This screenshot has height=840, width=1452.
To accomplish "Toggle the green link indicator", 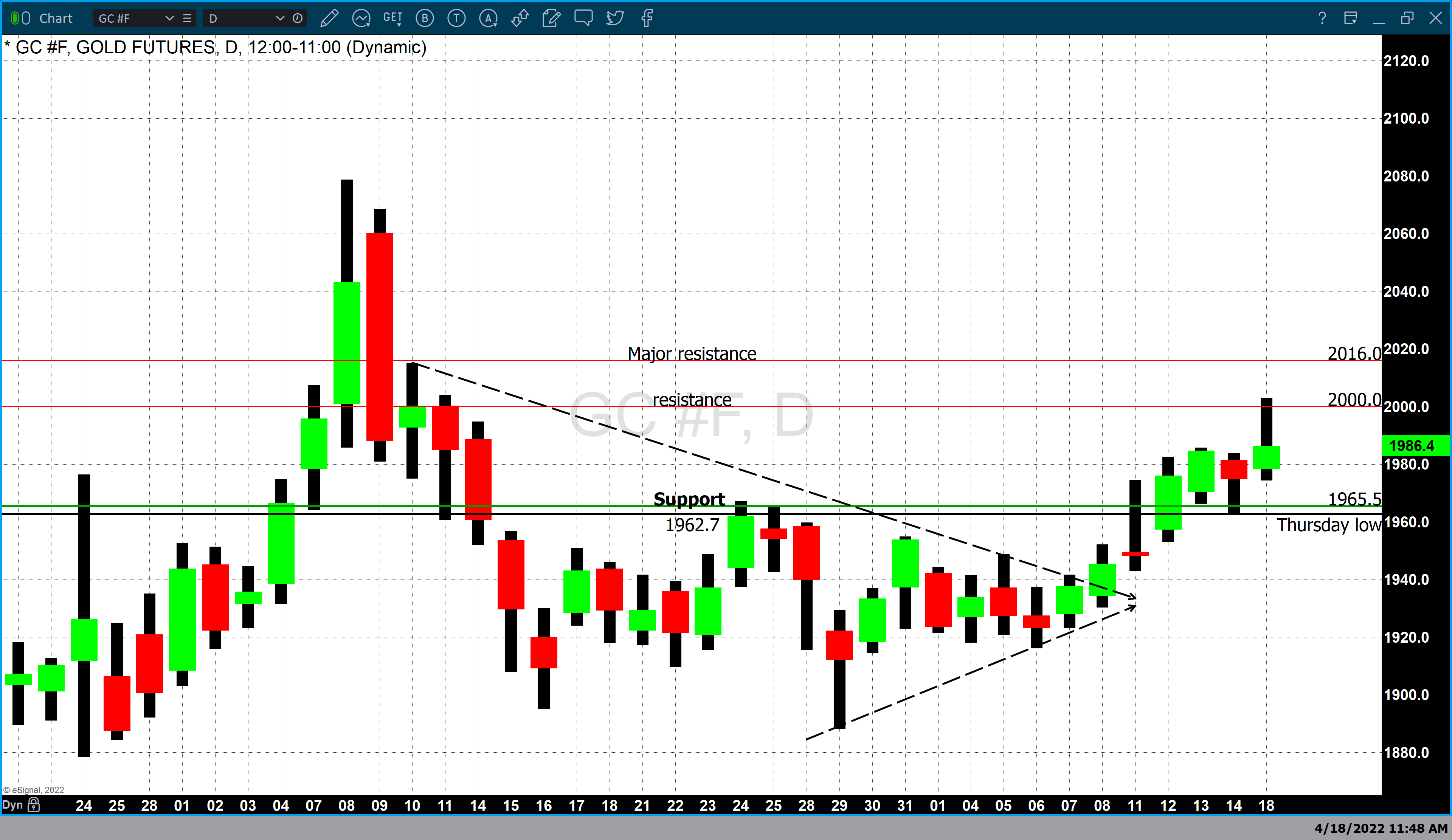I will 15,19.
